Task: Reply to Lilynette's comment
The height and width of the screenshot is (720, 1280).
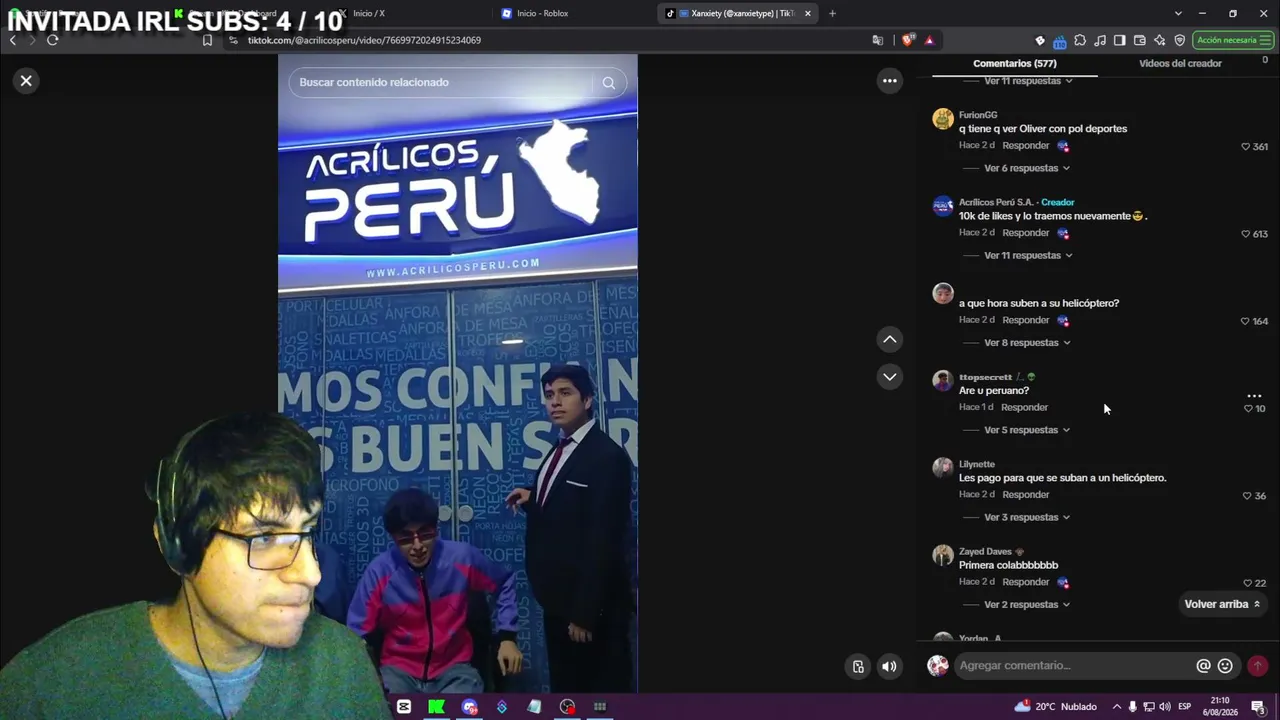Action: (x=1025, y=494)
